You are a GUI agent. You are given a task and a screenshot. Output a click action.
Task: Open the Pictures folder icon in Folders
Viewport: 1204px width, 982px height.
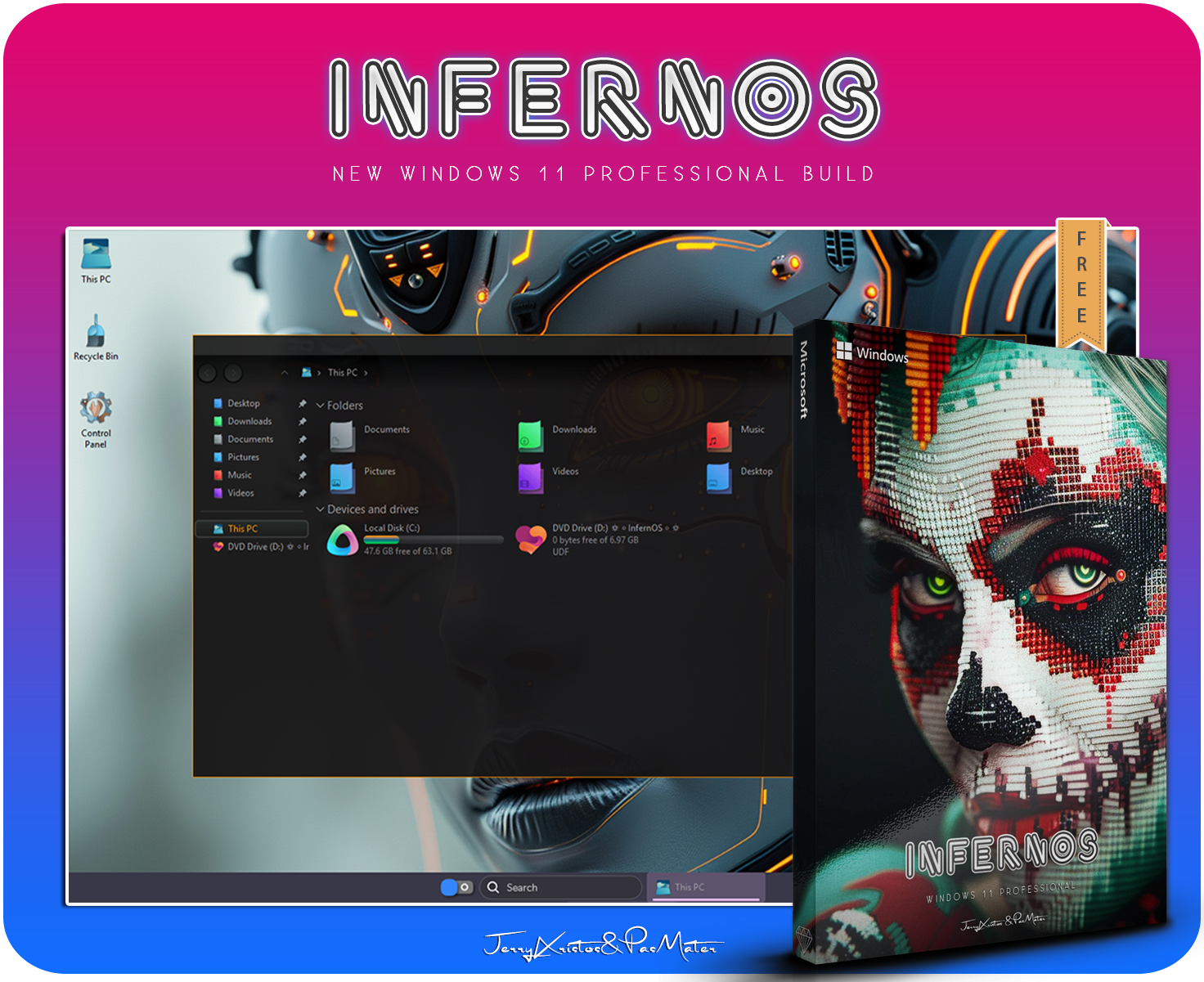[342, 478]
